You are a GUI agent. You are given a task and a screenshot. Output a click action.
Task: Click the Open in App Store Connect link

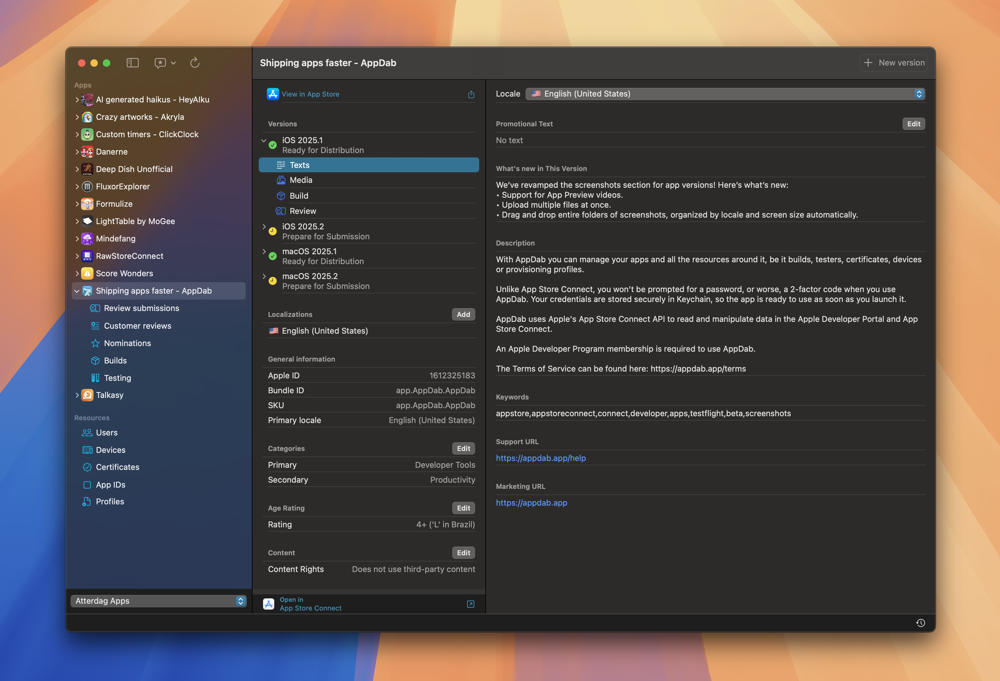click(x=310, y=604)
